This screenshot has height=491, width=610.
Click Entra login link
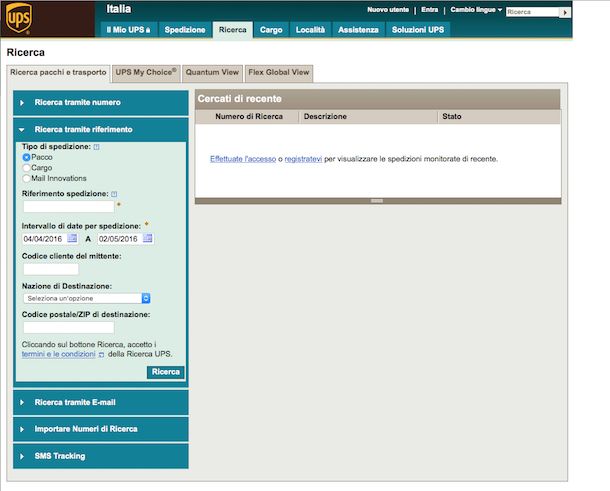[429, 10]
